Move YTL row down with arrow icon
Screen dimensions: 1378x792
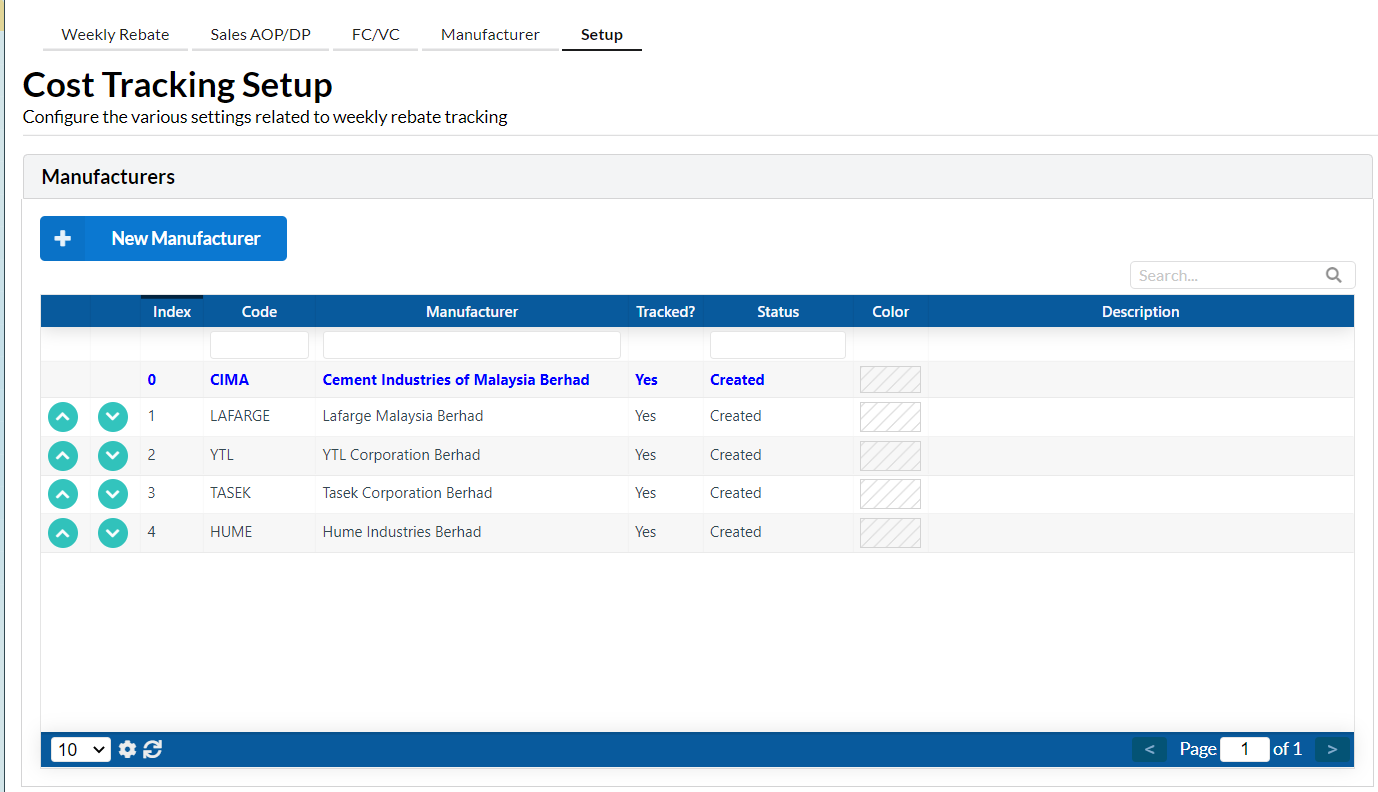(x=113, y=456)
